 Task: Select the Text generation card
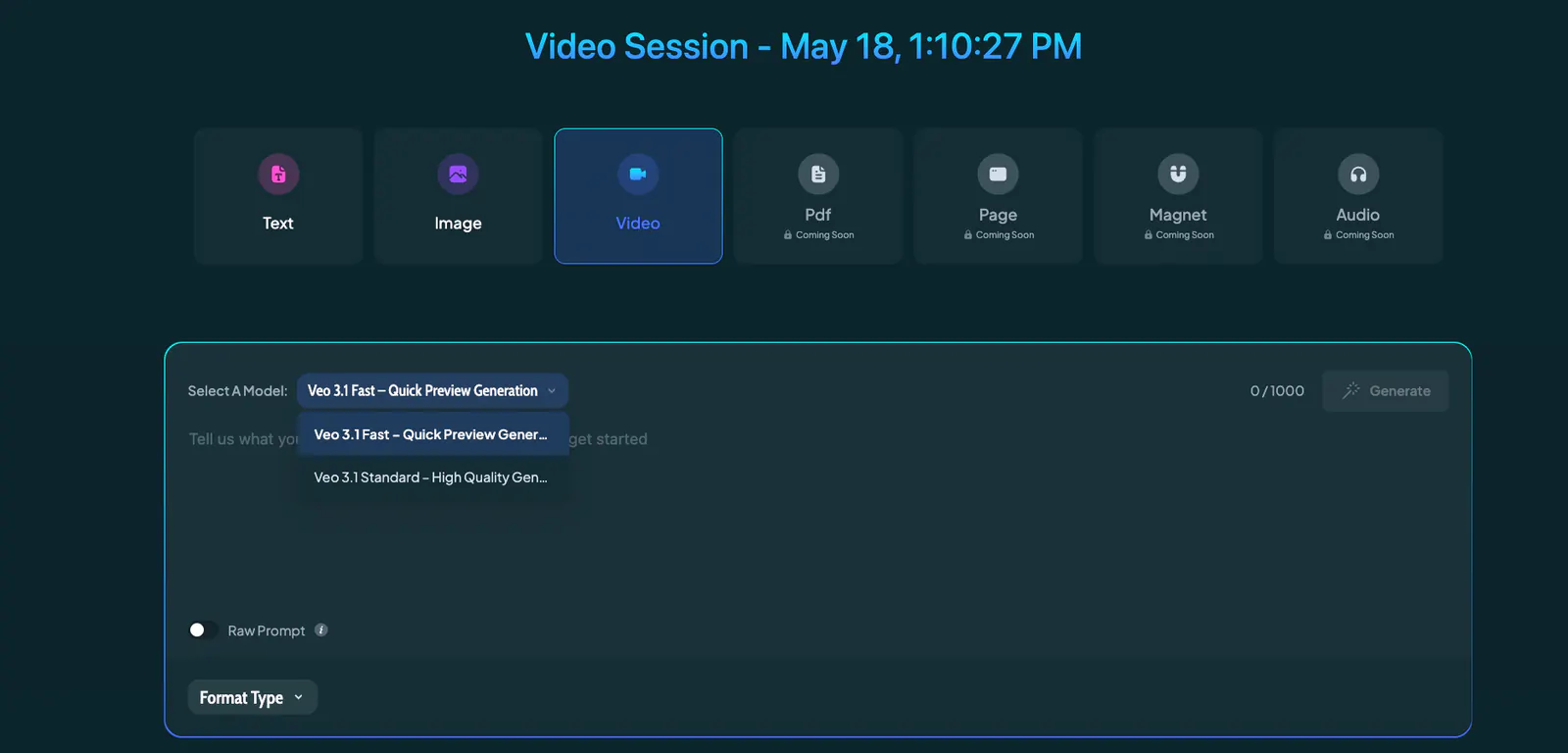point(278,196)
